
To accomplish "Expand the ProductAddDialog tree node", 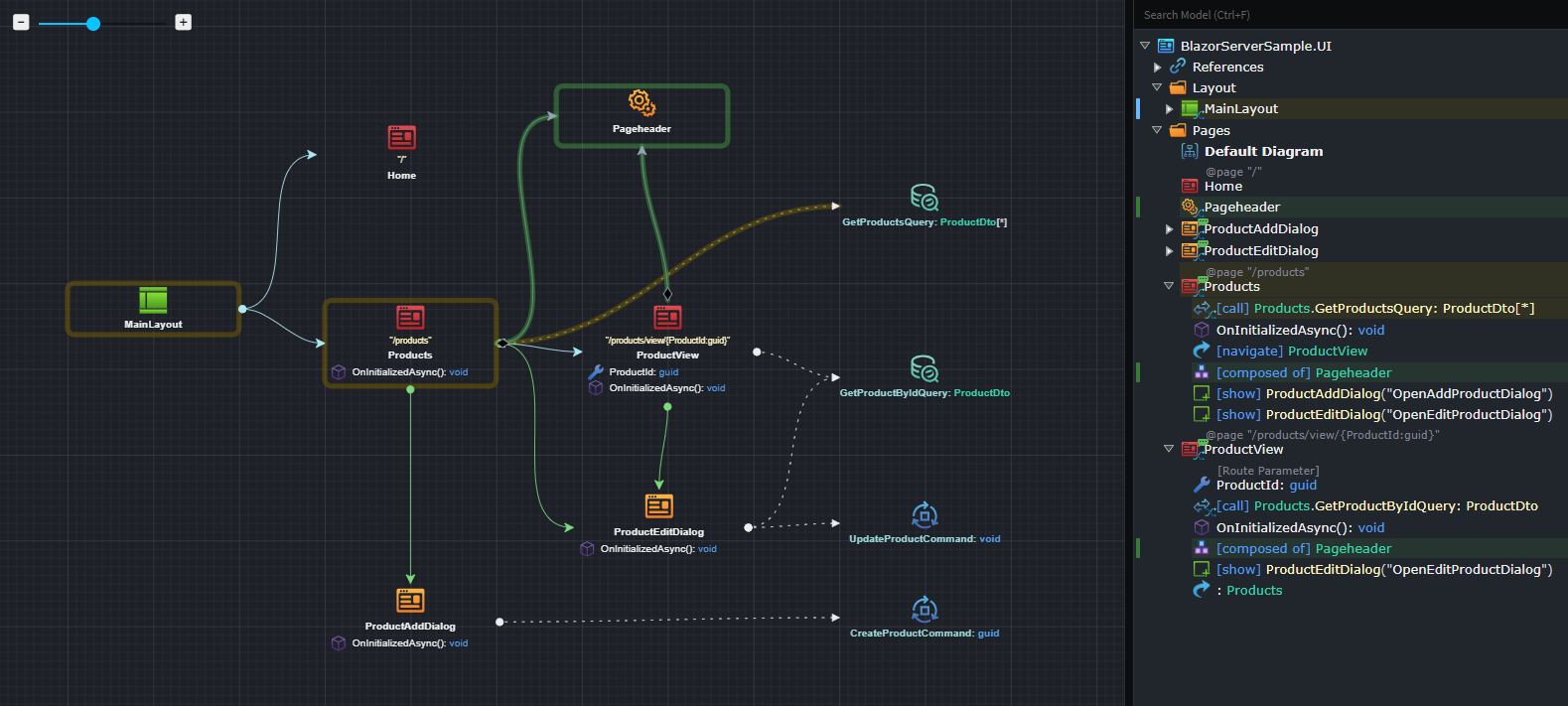I will pos(1169,229).
